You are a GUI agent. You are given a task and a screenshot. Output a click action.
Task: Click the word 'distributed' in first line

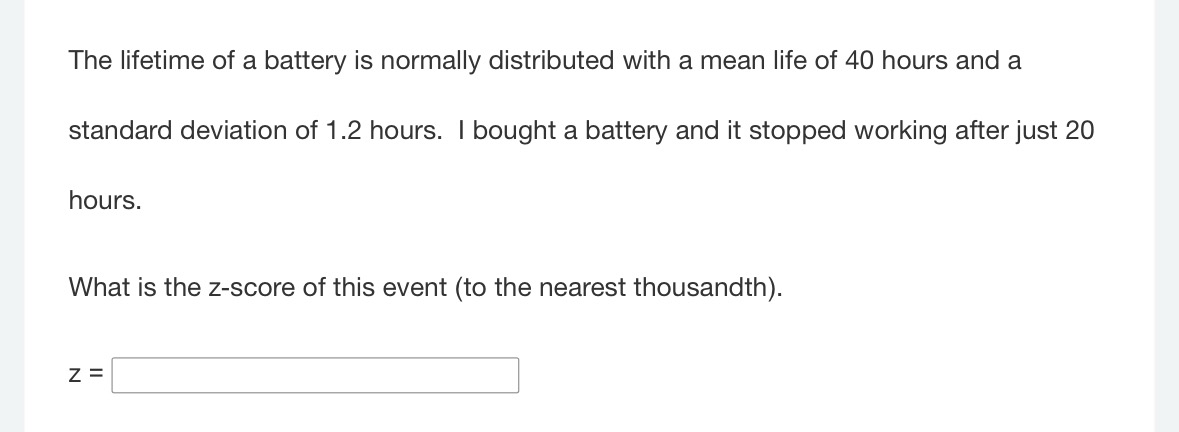[551, 60]
